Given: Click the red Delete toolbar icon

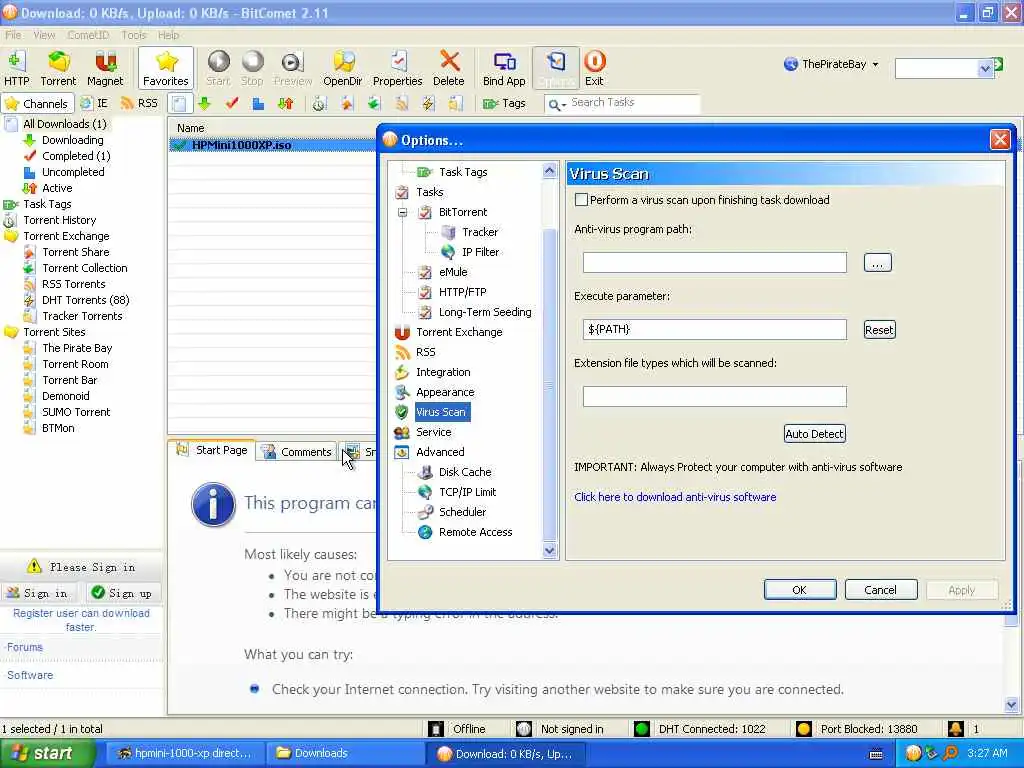Looking at the screenshot, I should pyautogui.click(x=449, y=68).
